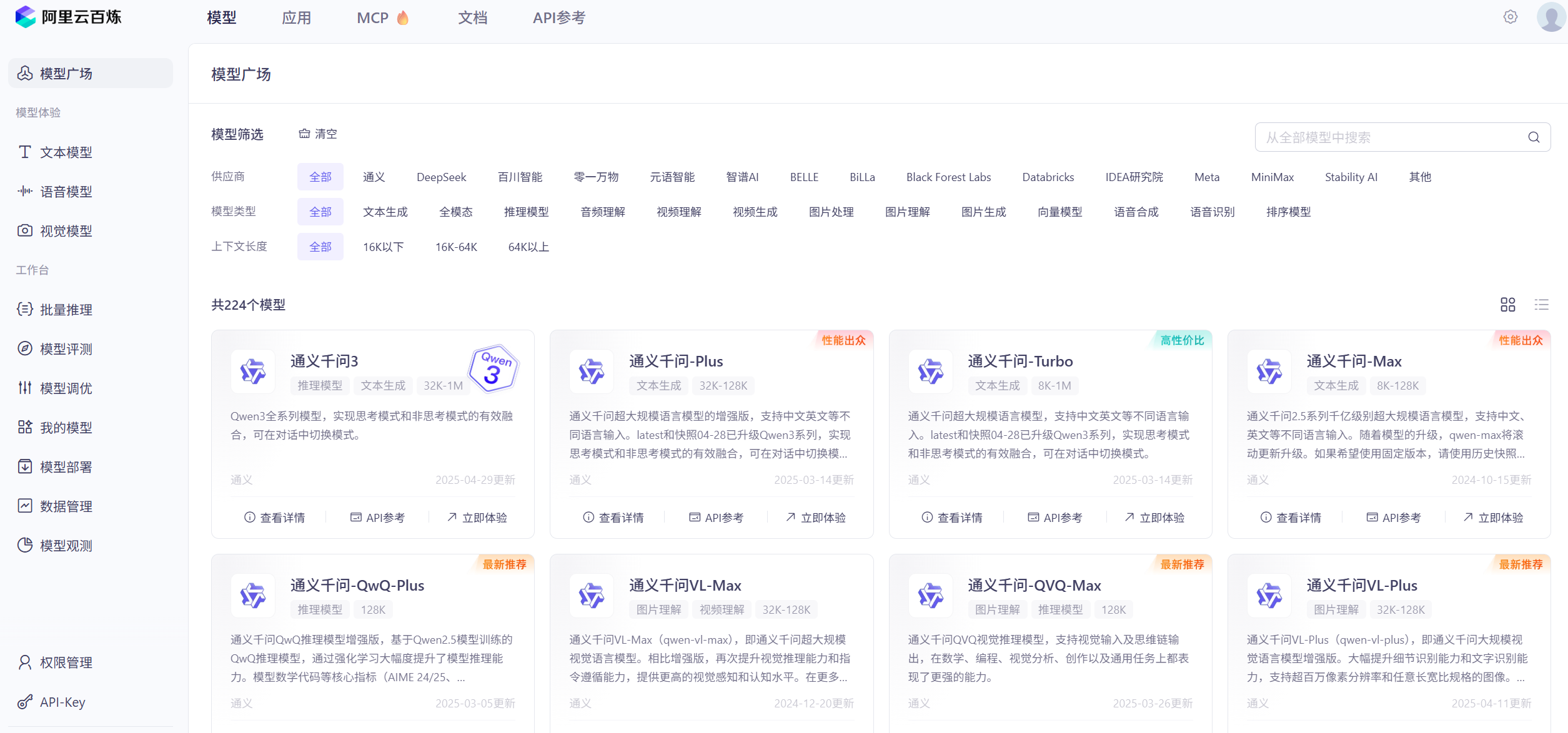The height and width of the screenshot is (733, 1568).
Task: Click the Qwen 3 badge
Action: click(x=494, y=368)
